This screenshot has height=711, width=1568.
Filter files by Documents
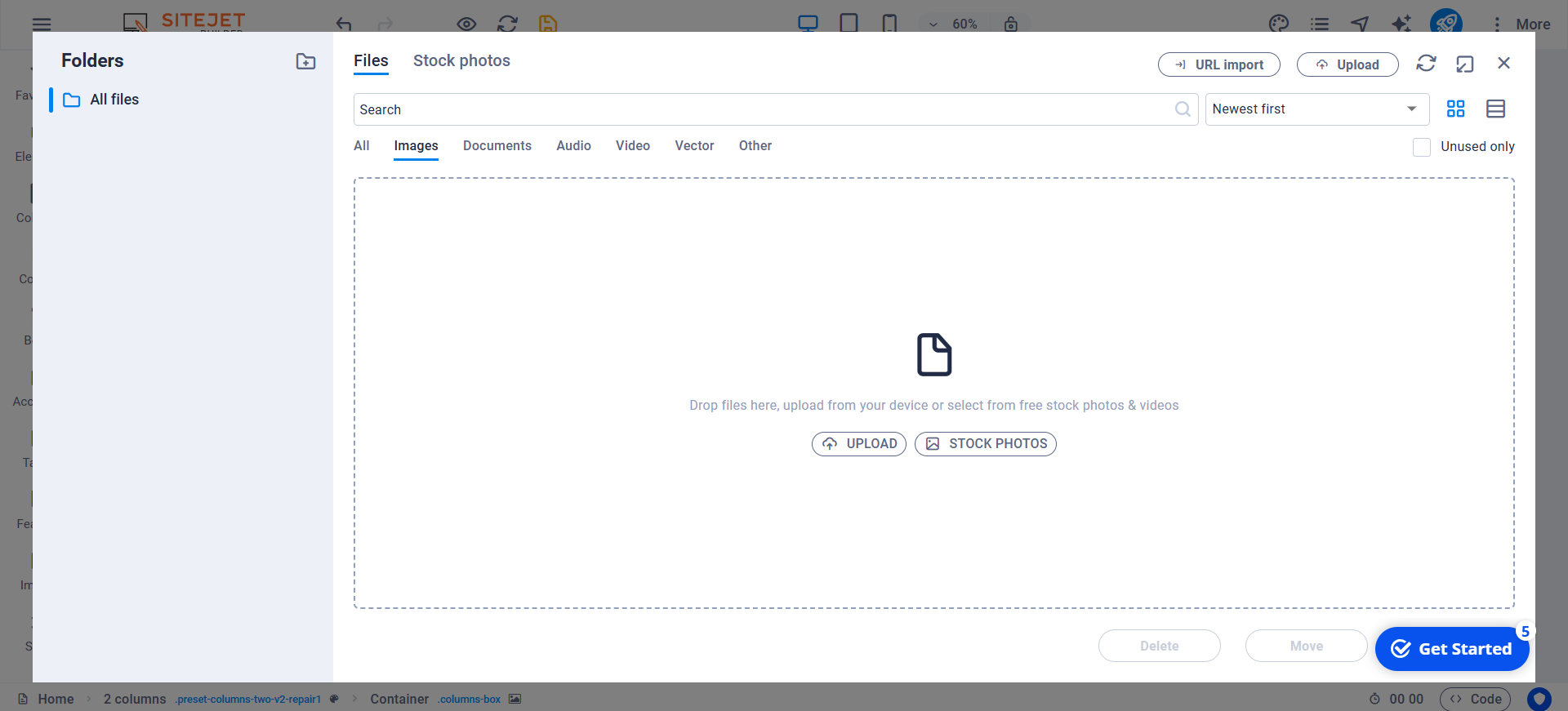[x=497, y=146]
